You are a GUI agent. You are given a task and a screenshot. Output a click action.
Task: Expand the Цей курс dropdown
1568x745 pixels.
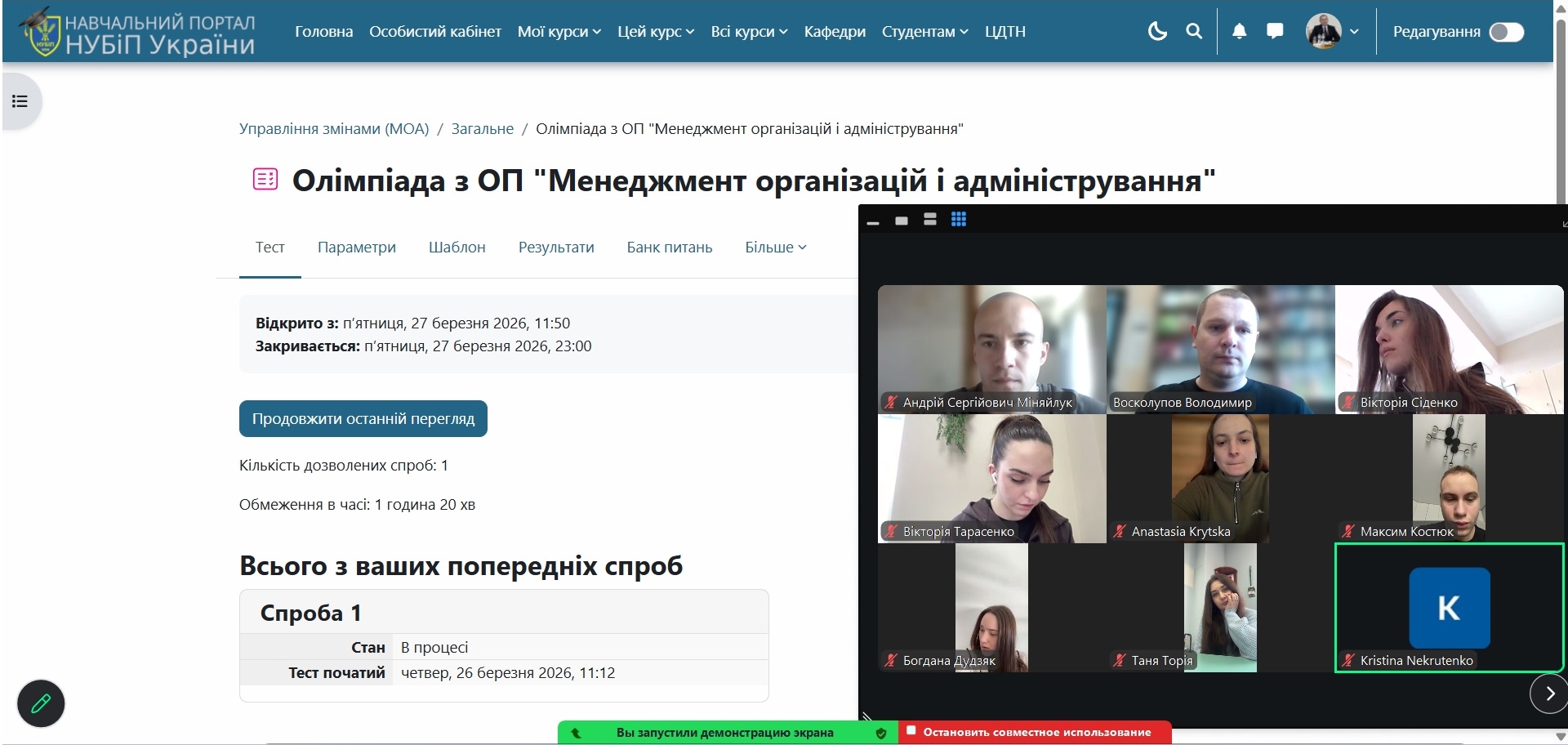[x=656, y=32]
